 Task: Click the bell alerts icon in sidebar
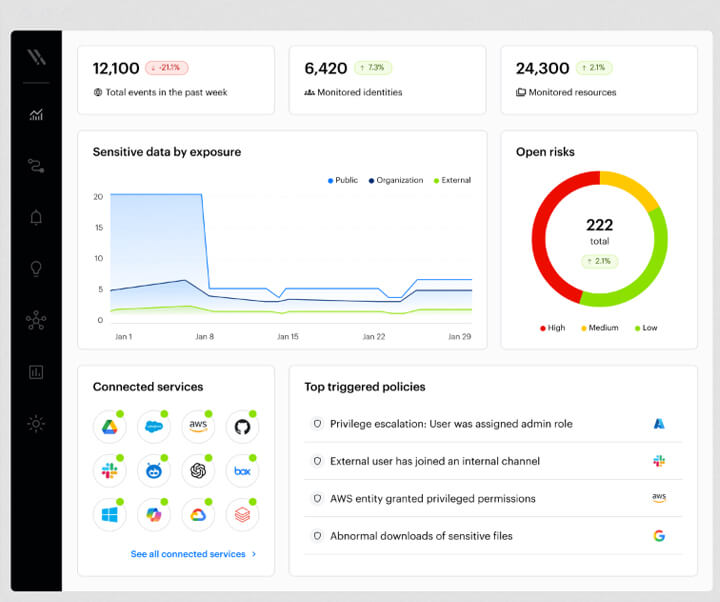coord(36,217)
